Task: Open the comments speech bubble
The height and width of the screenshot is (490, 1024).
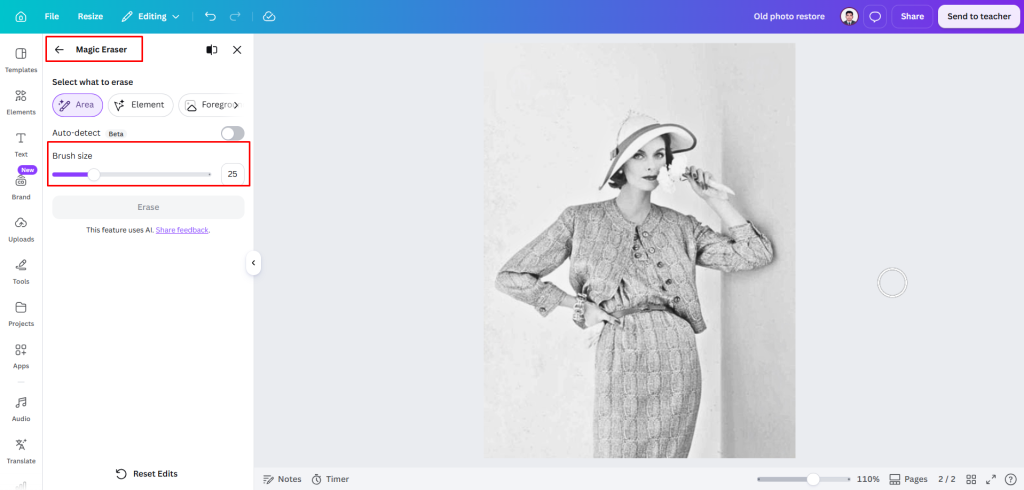Action: pyautogui.click(x=875, y=16)
